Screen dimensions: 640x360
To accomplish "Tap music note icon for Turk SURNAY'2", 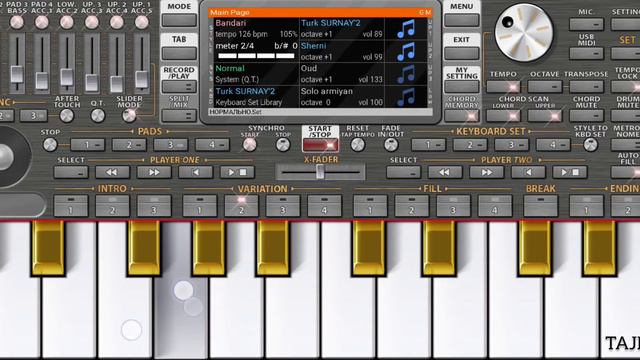I will coord(406,29).
